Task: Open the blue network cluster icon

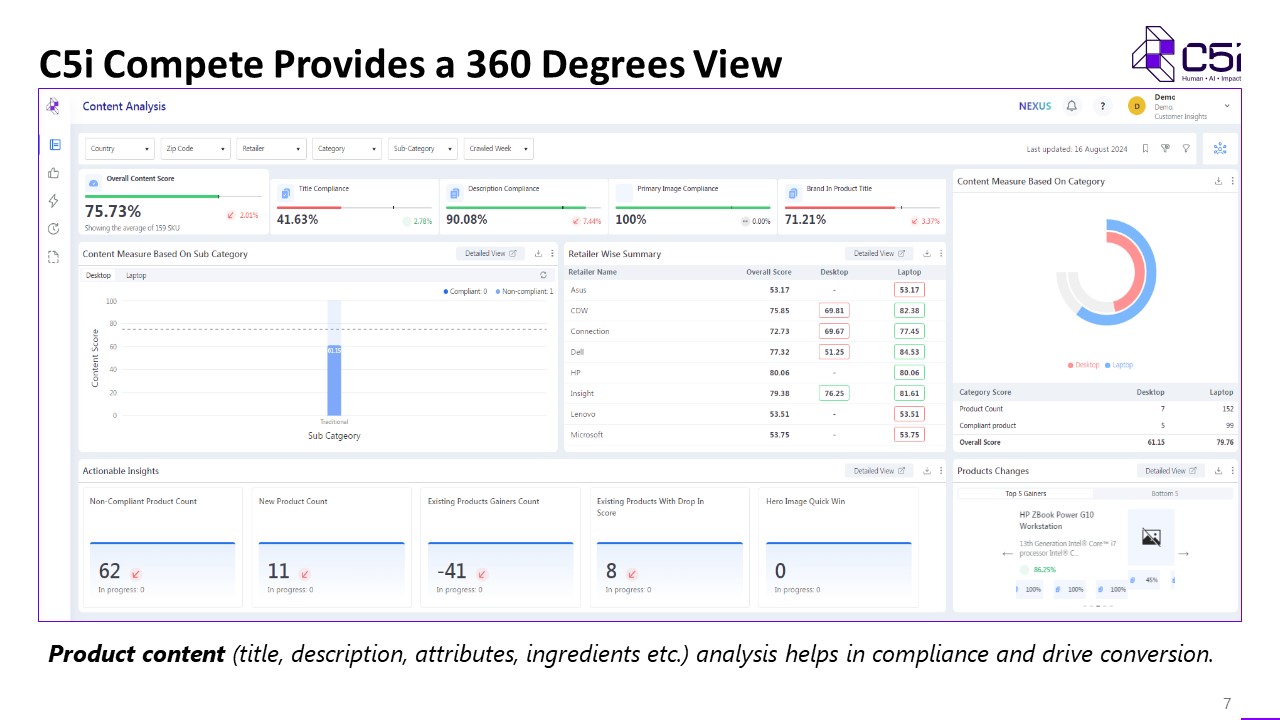Action: (1220, 148)
